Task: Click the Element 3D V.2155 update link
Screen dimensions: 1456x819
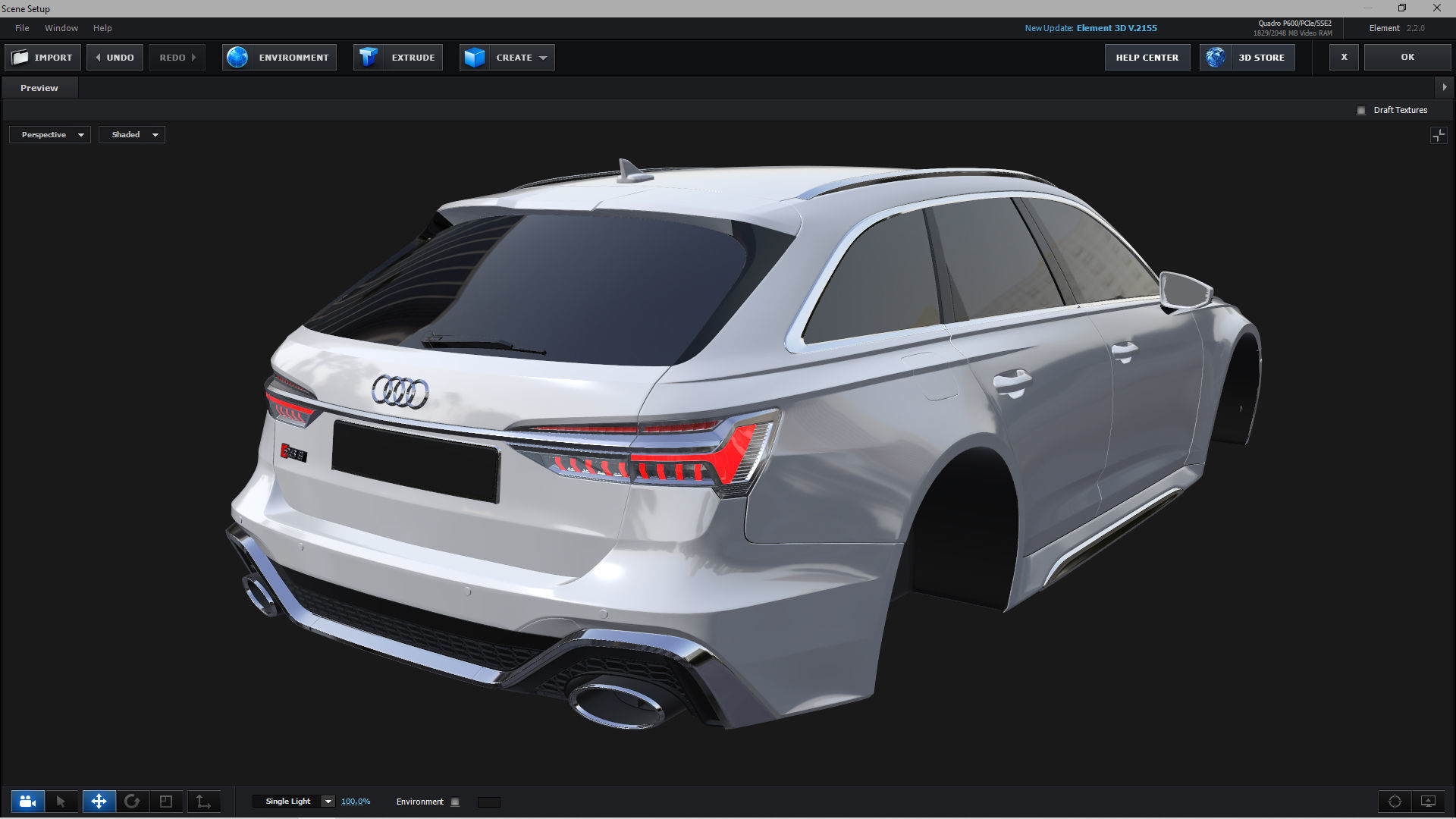Action: [x=1116, y=28]
